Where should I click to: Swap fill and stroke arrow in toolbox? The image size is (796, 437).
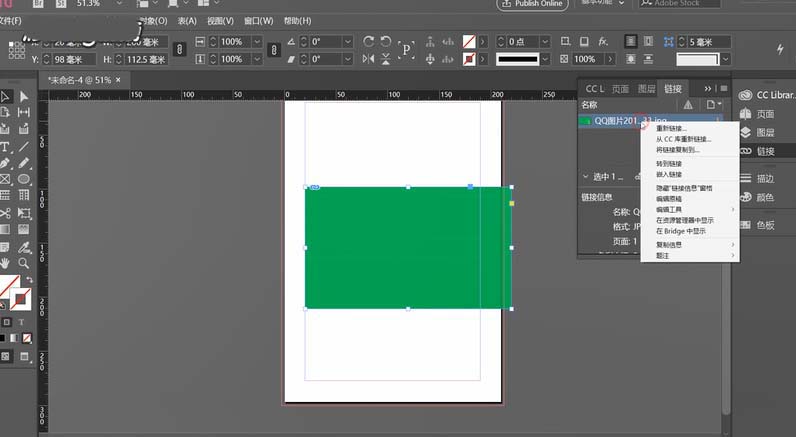[x=29, y=280]
